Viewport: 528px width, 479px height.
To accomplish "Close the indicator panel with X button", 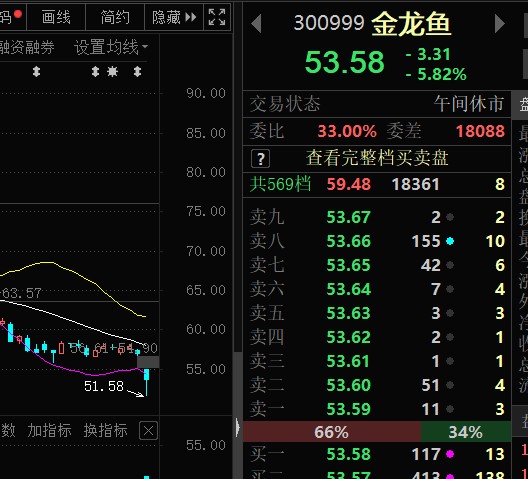I will point(148,430).
